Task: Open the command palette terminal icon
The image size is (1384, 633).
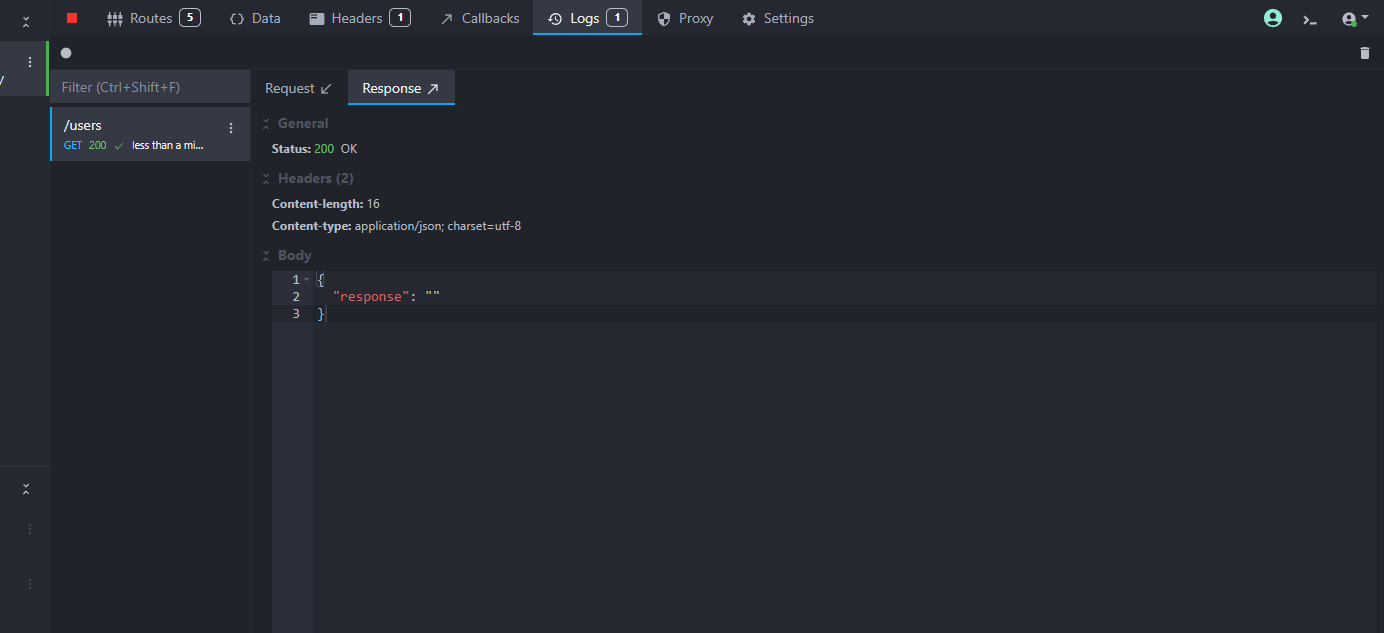Action: [x=1309, y=18]
